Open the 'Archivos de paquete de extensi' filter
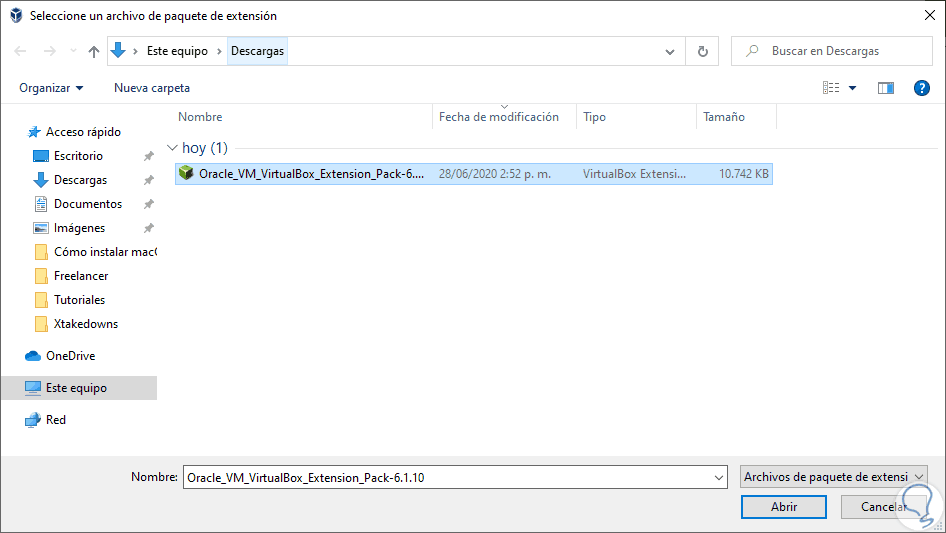 pos(834,477)
